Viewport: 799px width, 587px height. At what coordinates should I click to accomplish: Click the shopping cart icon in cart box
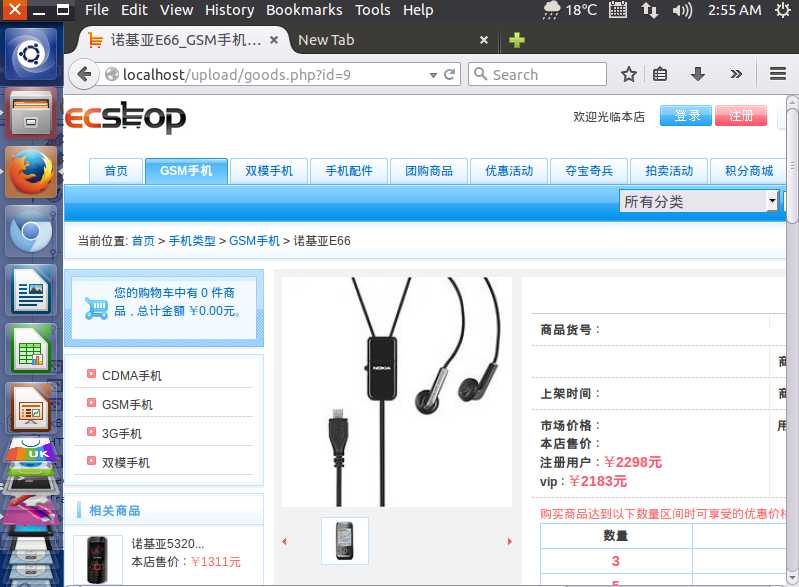(96, 308)
